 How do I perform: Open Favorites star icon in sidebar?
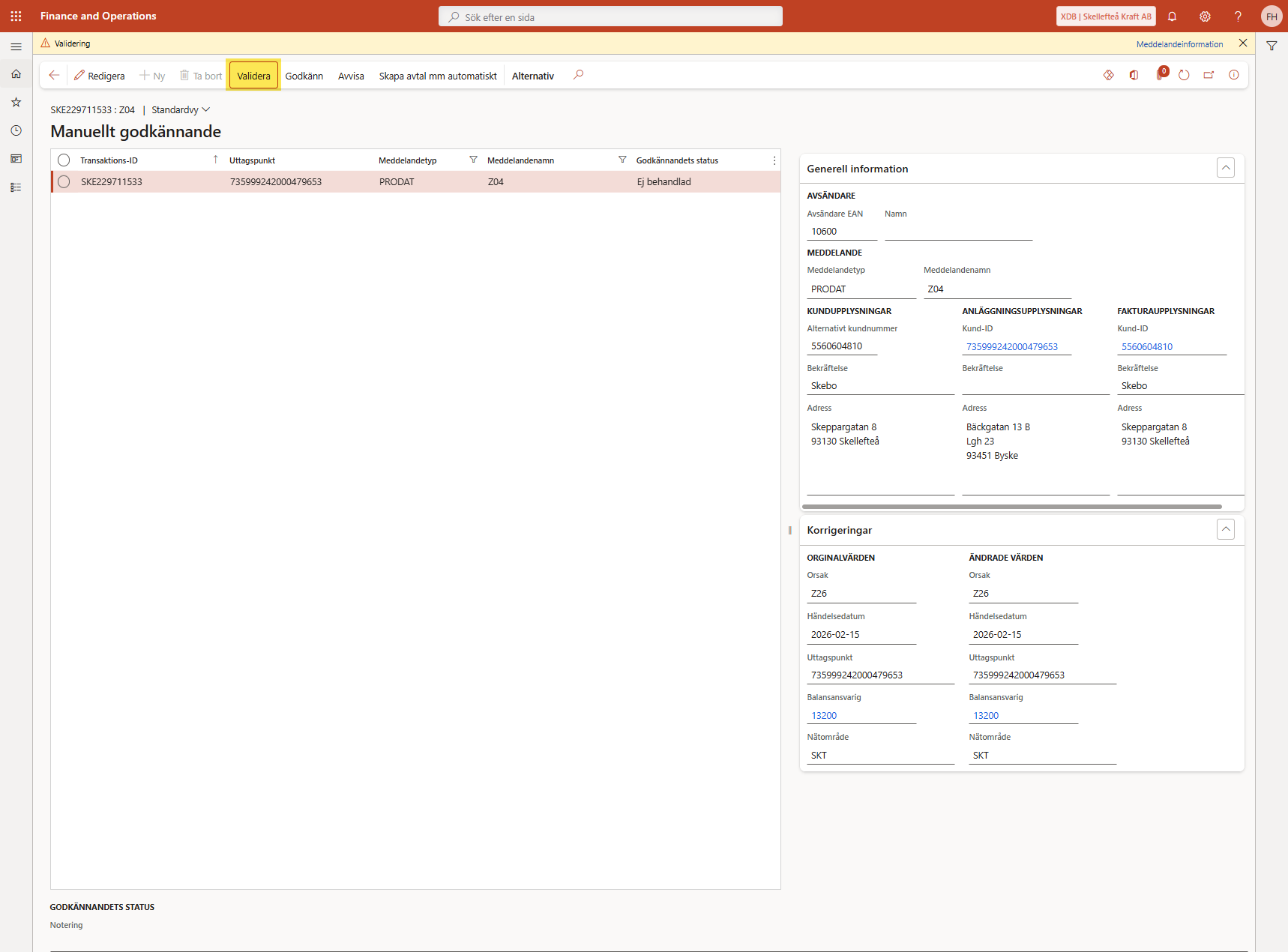coord(16,102)
